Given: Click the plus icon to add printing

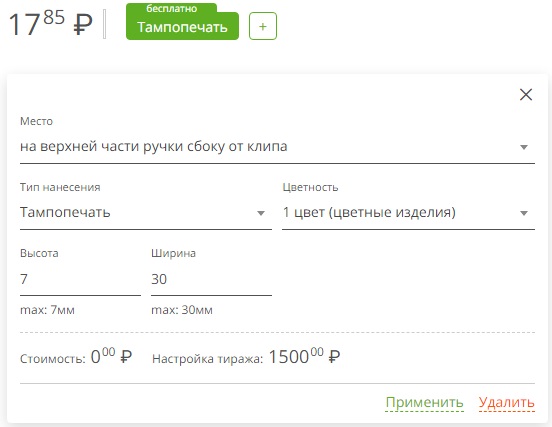Looking at the screenshot, I should 263,26.
